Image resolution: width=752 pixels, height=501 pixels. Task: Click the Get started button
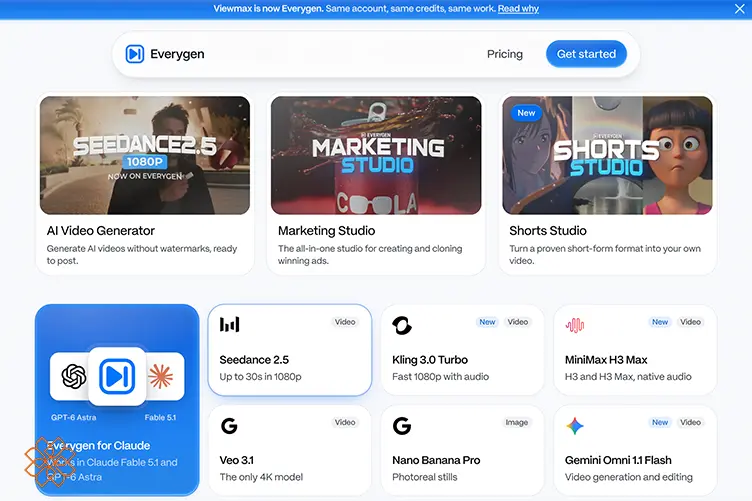point(586,54)
